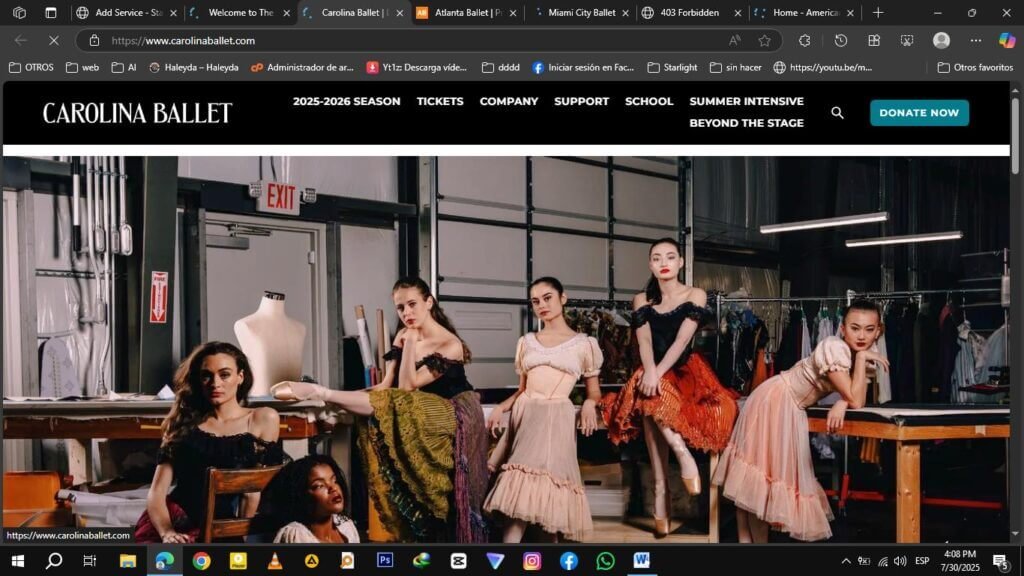Open Task View in the taskbar

[x=88, y=560]
